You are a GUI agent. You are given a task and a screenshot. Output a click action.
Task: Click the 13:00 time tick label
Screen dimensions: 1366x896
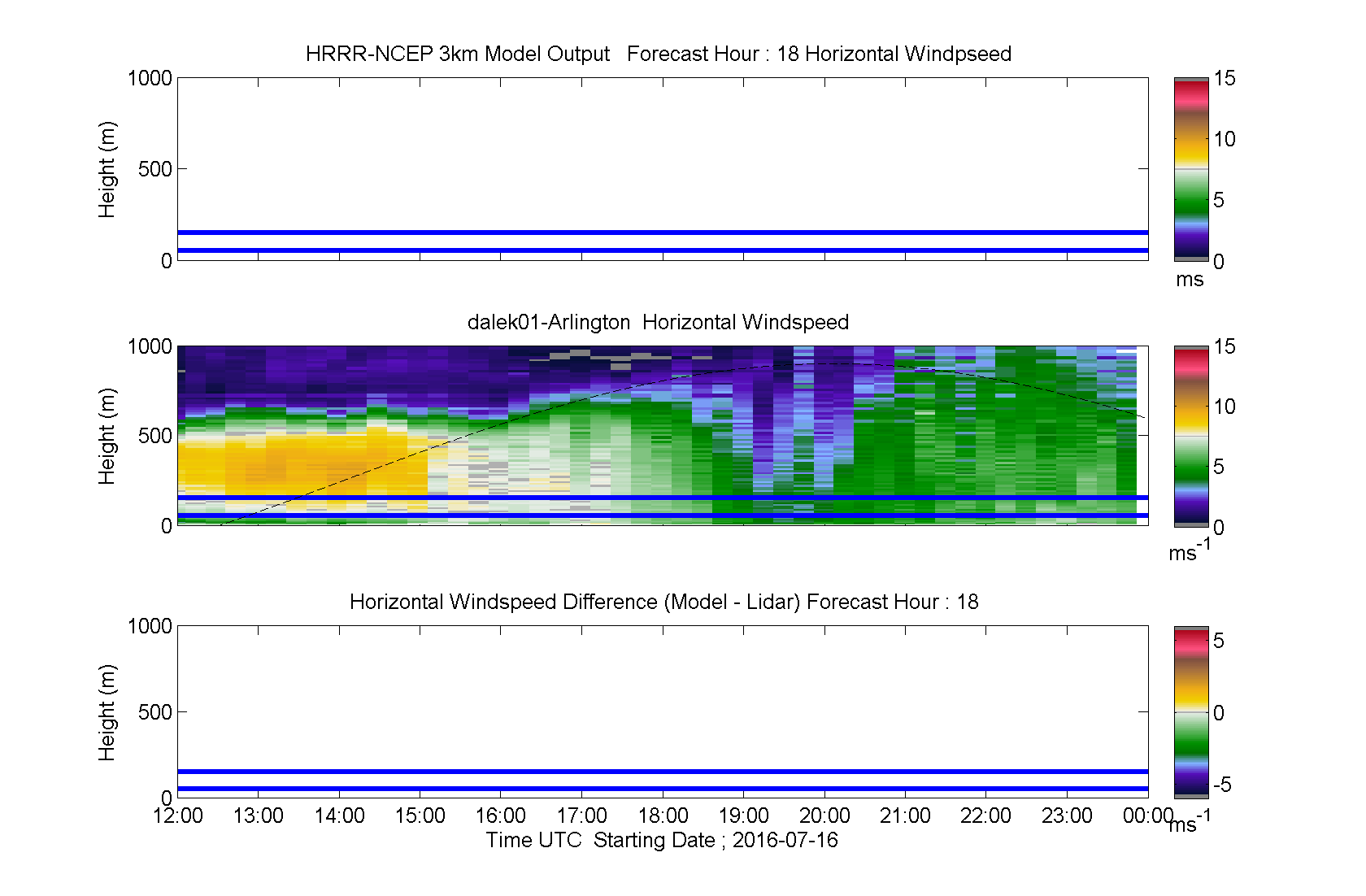tap(259, 816)
